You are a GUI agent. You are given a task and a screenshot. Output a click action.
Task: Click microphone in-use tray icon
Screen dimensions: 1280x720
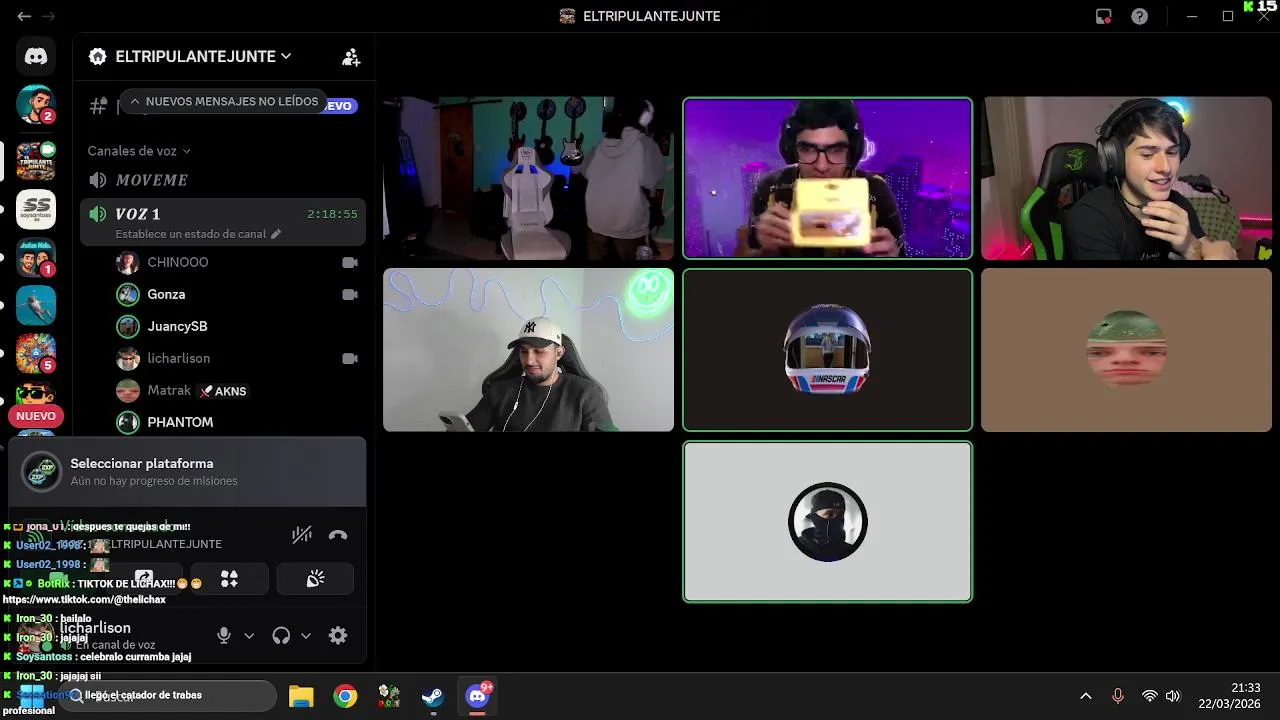[1118, 696]
